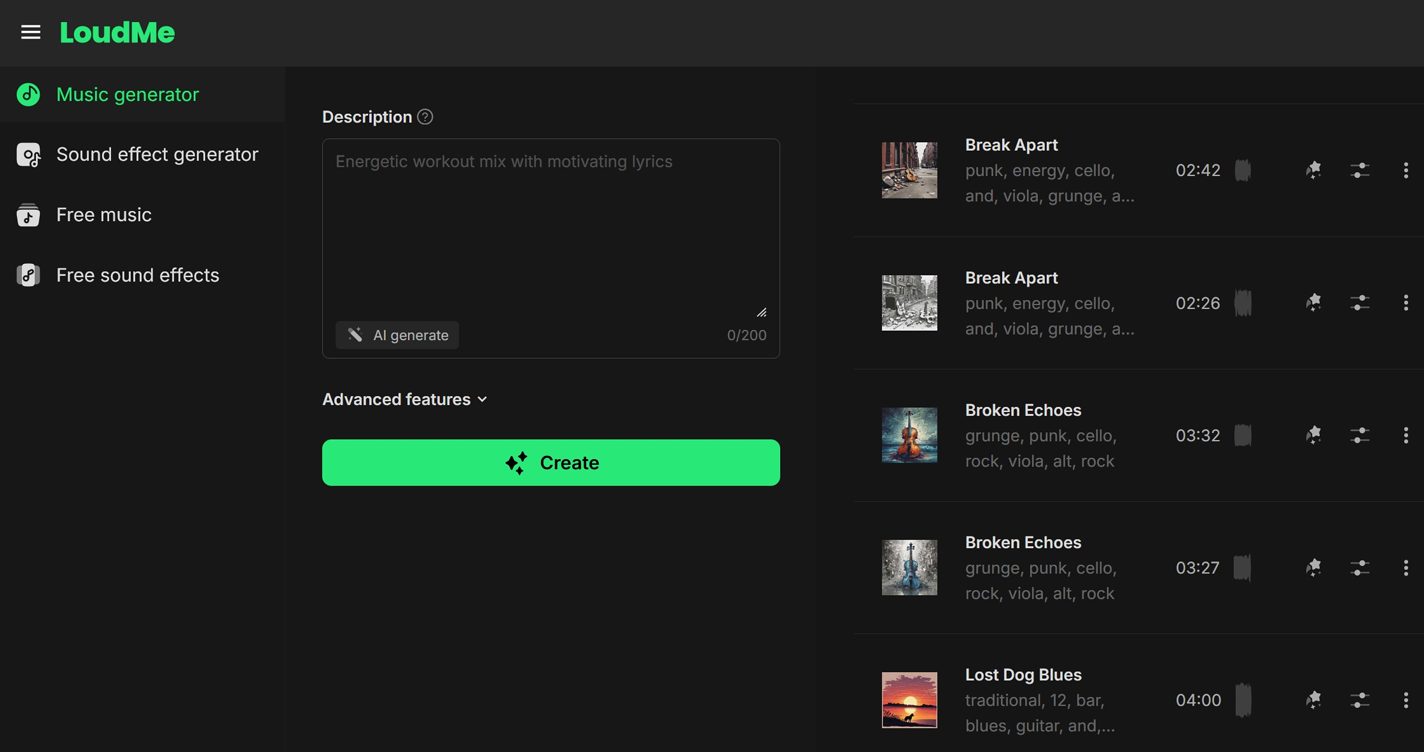Click the Description help question mark icon

(x=425, y=117)
